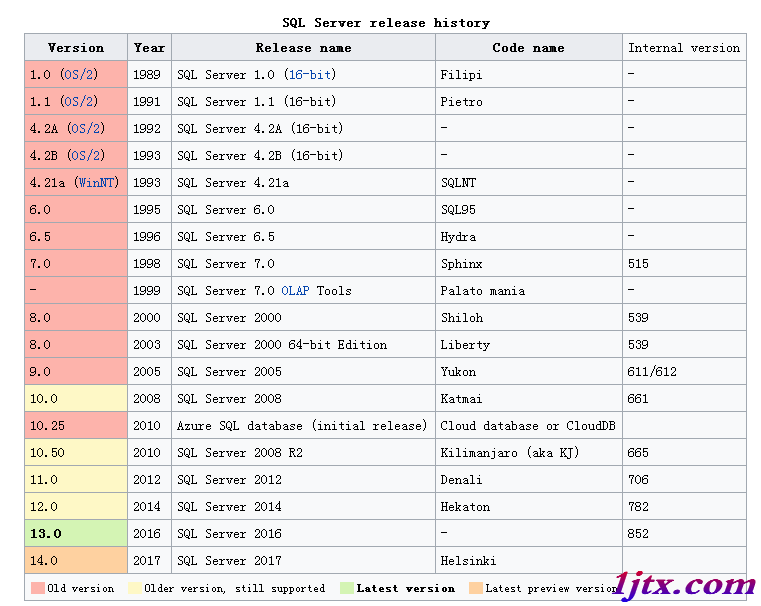Select the Hekaton code name cell
The width and height of the screenshot is (761, 606).
point(529,507)
